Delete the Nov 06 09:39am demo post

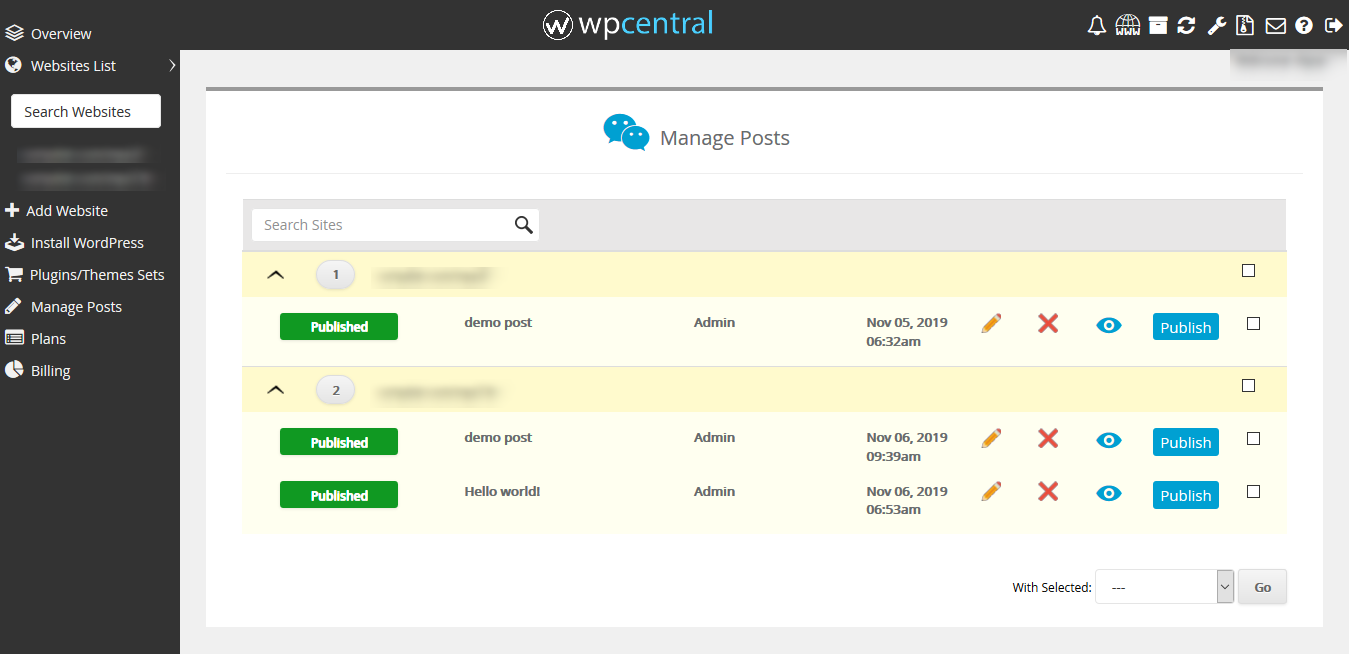click(1048, 438)
